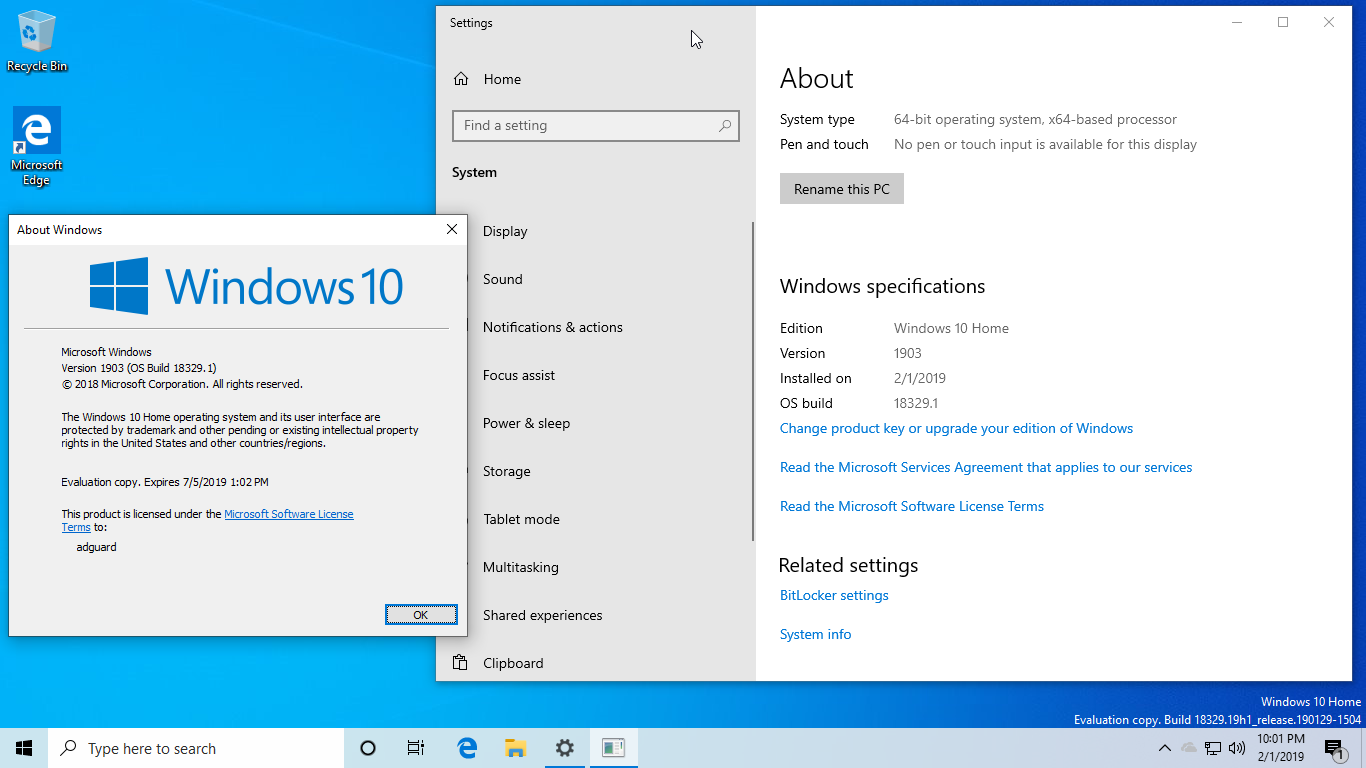This screenshot has width=1366, height=768.
Task: Open the Windows Start menu
Action: [x=24, y=748]
